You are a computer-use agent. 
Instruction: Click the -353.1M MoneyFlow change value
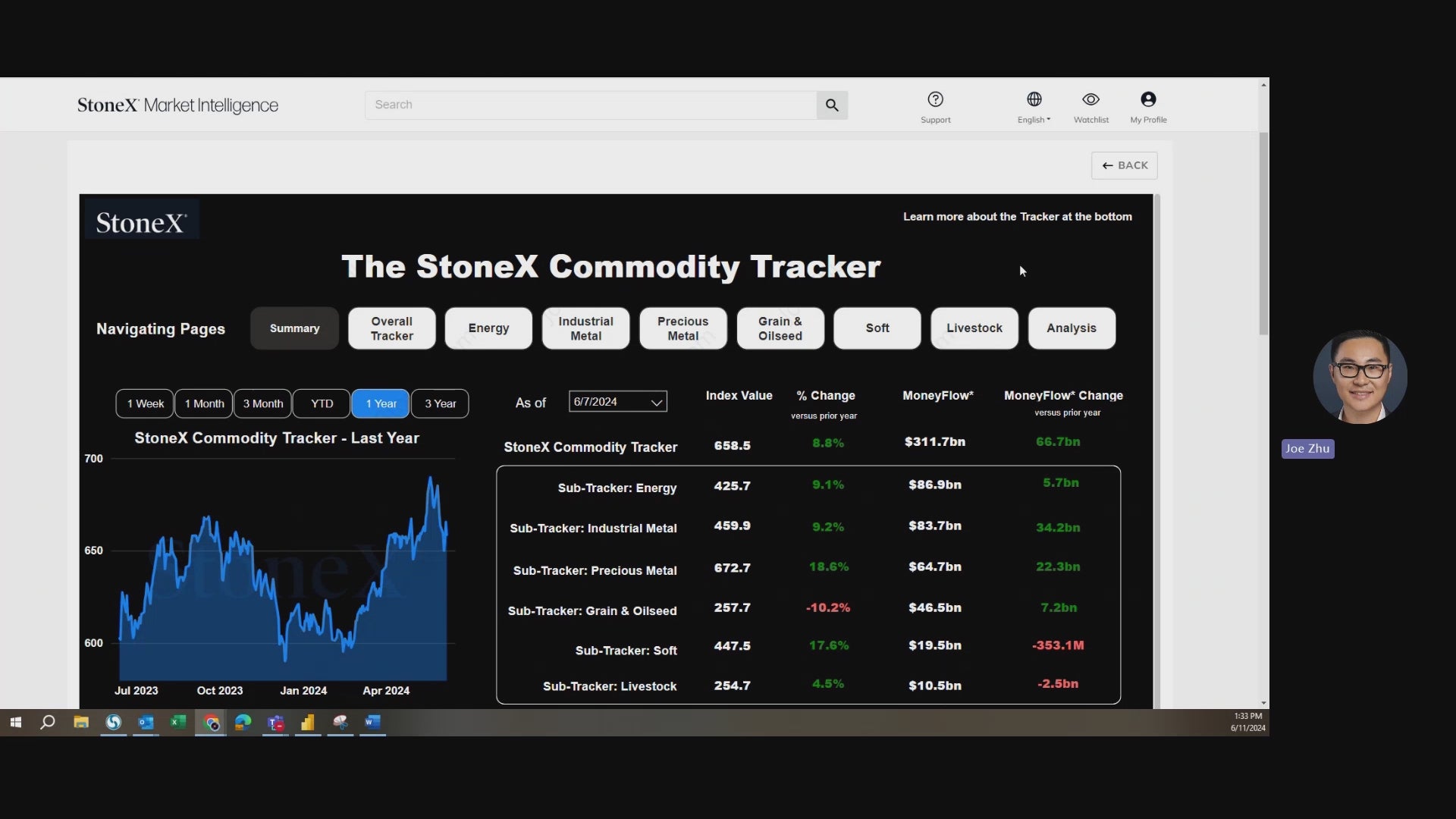[x=1058, y=645]
